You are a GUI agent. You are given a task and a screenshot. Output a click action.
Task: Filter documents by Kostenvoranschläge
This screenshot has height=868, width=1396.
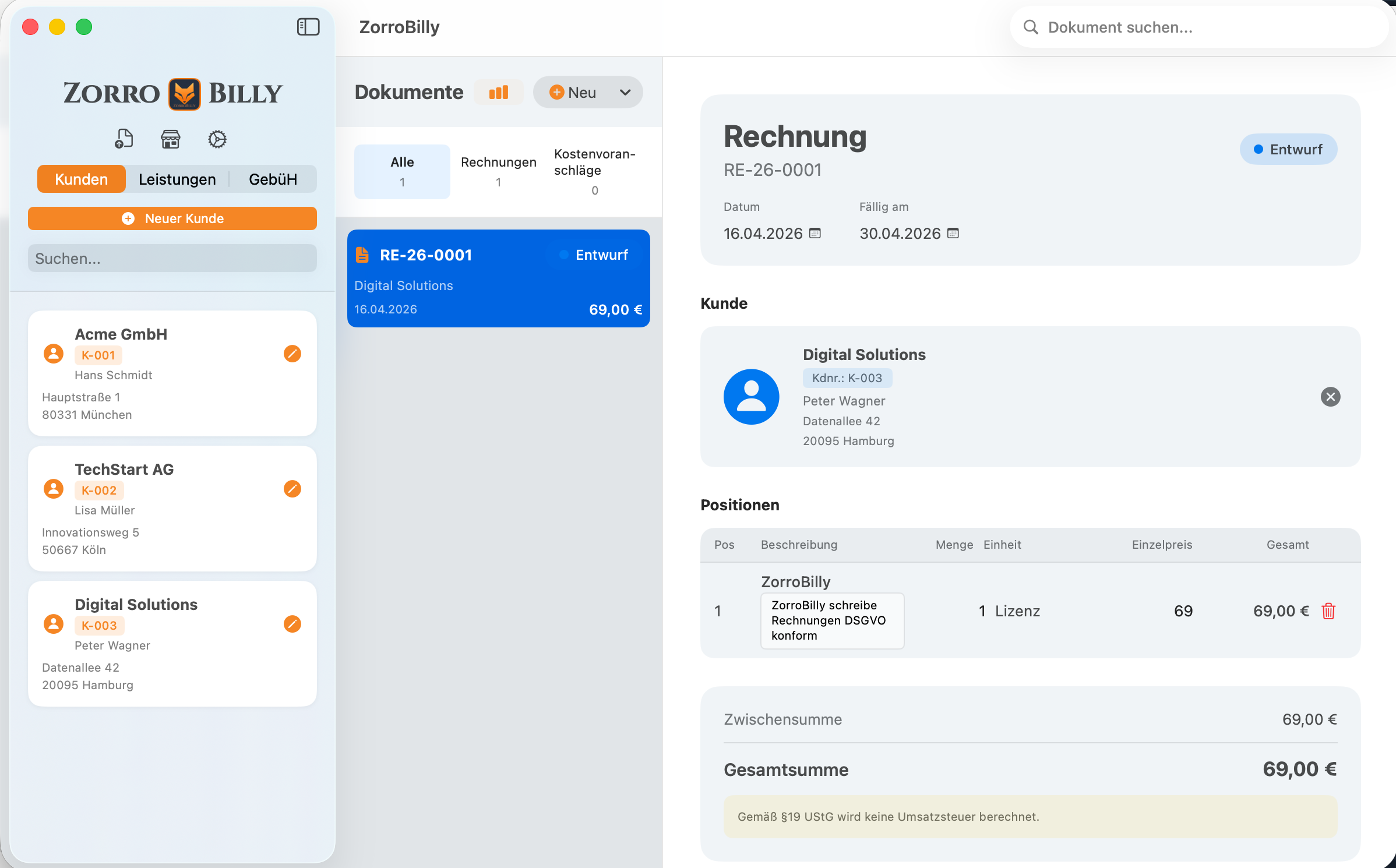point(595,172)
